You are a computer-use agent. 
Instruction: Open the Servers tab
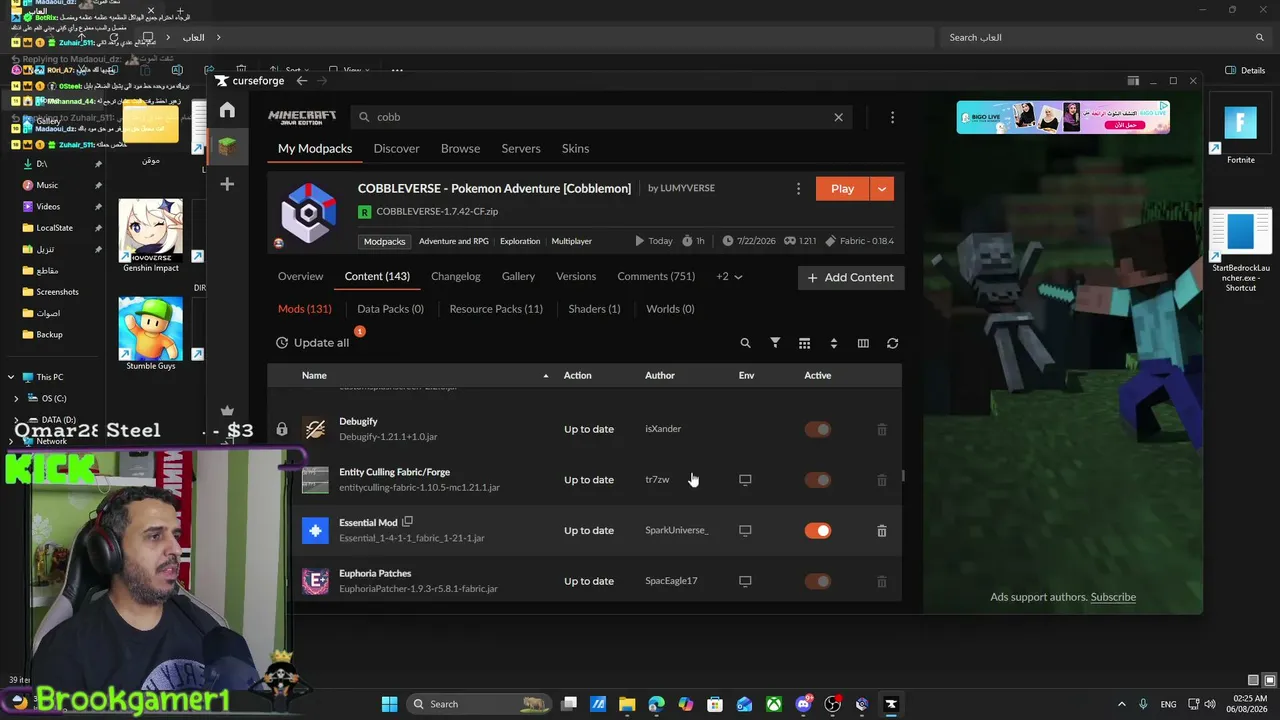pos(521,149)
